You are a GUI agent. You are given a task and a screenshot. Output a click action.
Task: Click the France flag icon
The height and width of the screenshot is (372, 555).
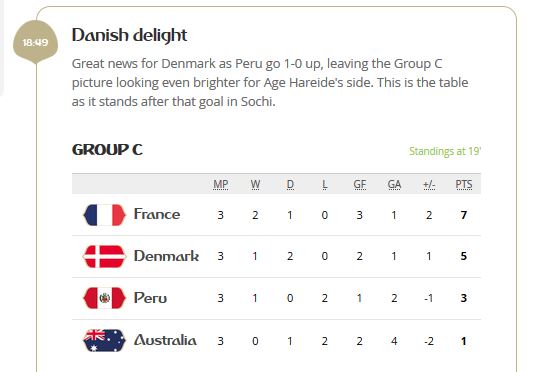tap(104, 215)
